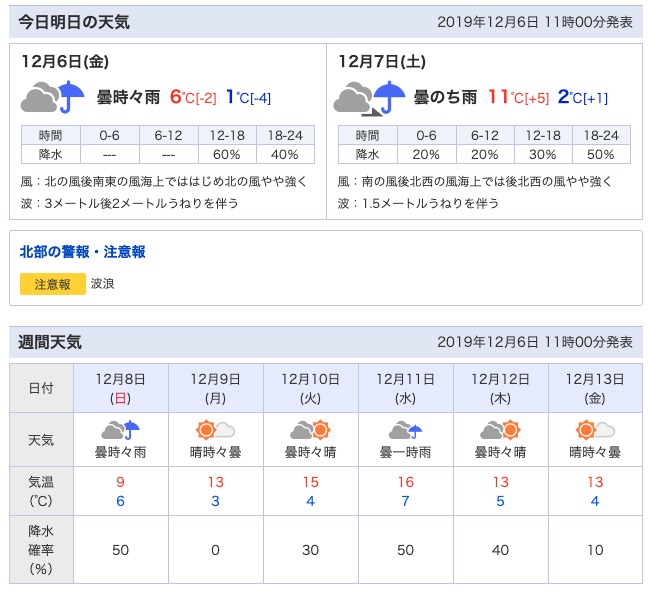649x590 pixels.
Task: Click today's 60% precipitation cell
Action: 226,154
